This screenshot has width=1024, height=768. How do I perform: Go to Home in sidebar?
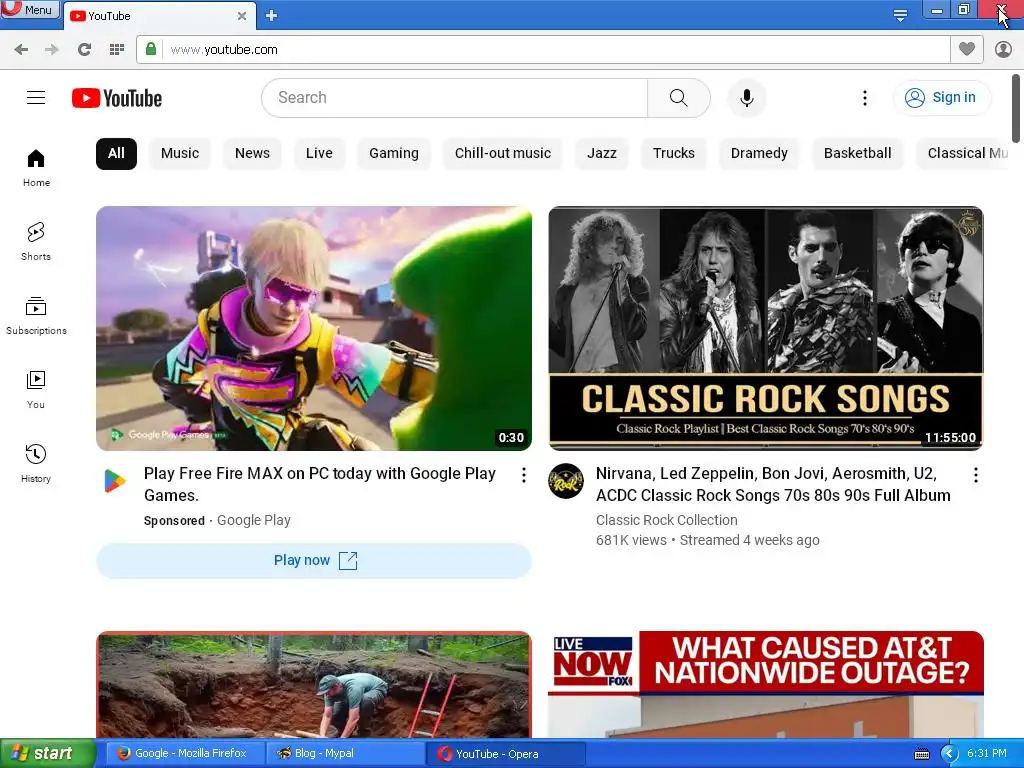(x=36, y=168)
